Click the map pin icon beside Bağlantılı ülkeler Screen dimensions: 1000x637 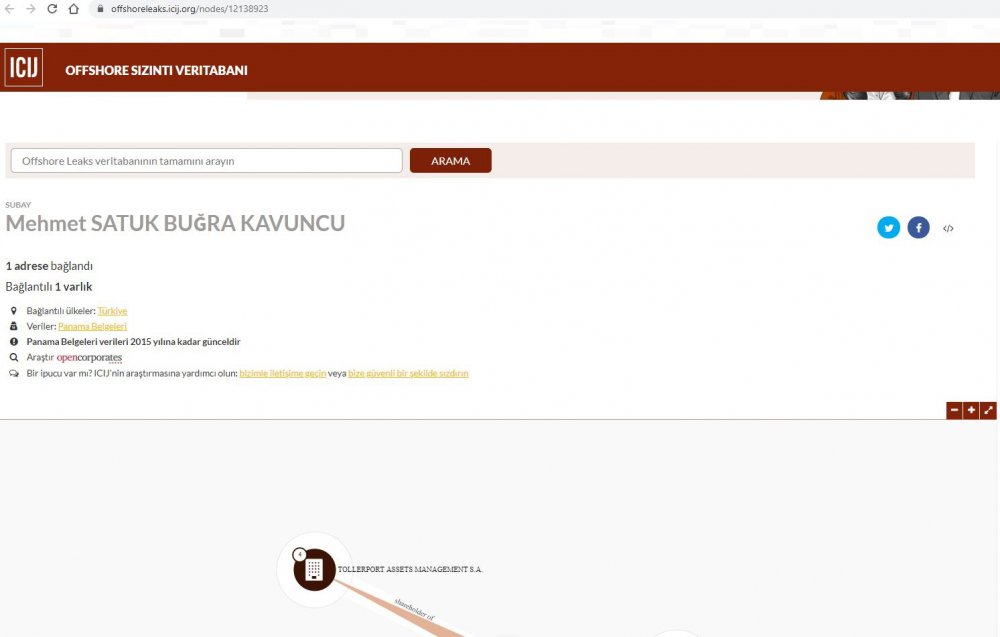point(13,311)
